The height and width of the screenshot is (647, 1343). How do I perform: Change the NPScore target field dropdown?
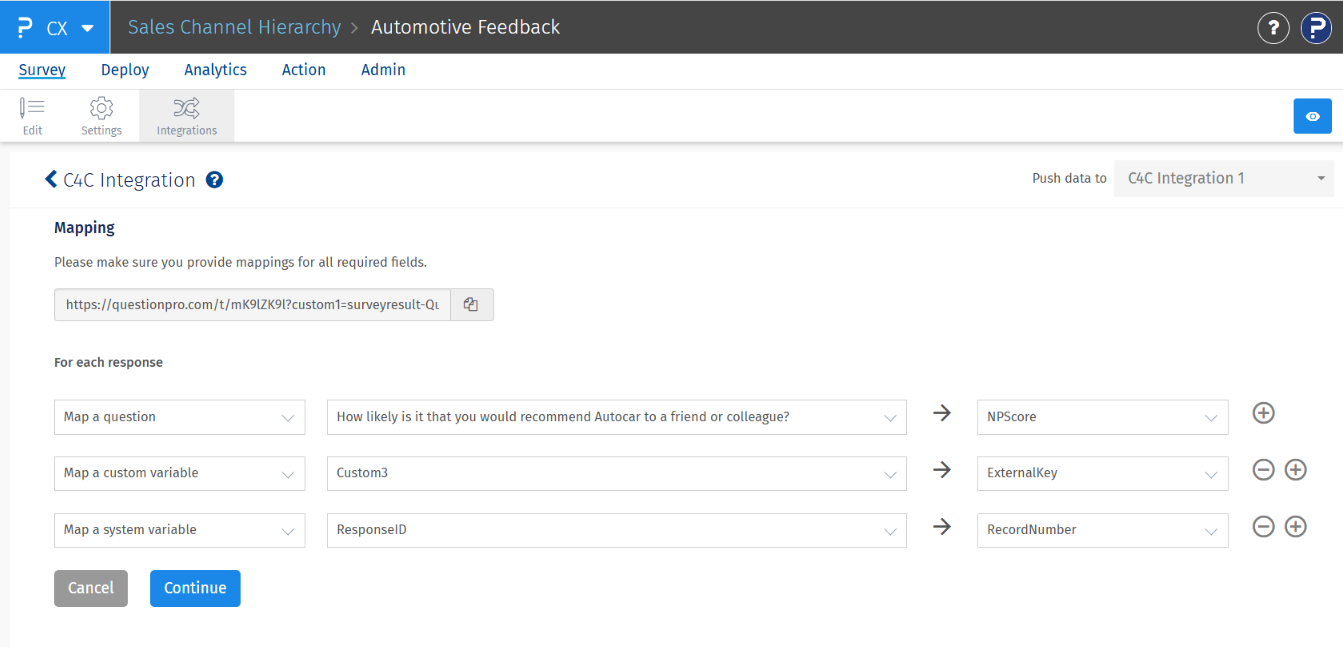click(x=1102, y=417)
